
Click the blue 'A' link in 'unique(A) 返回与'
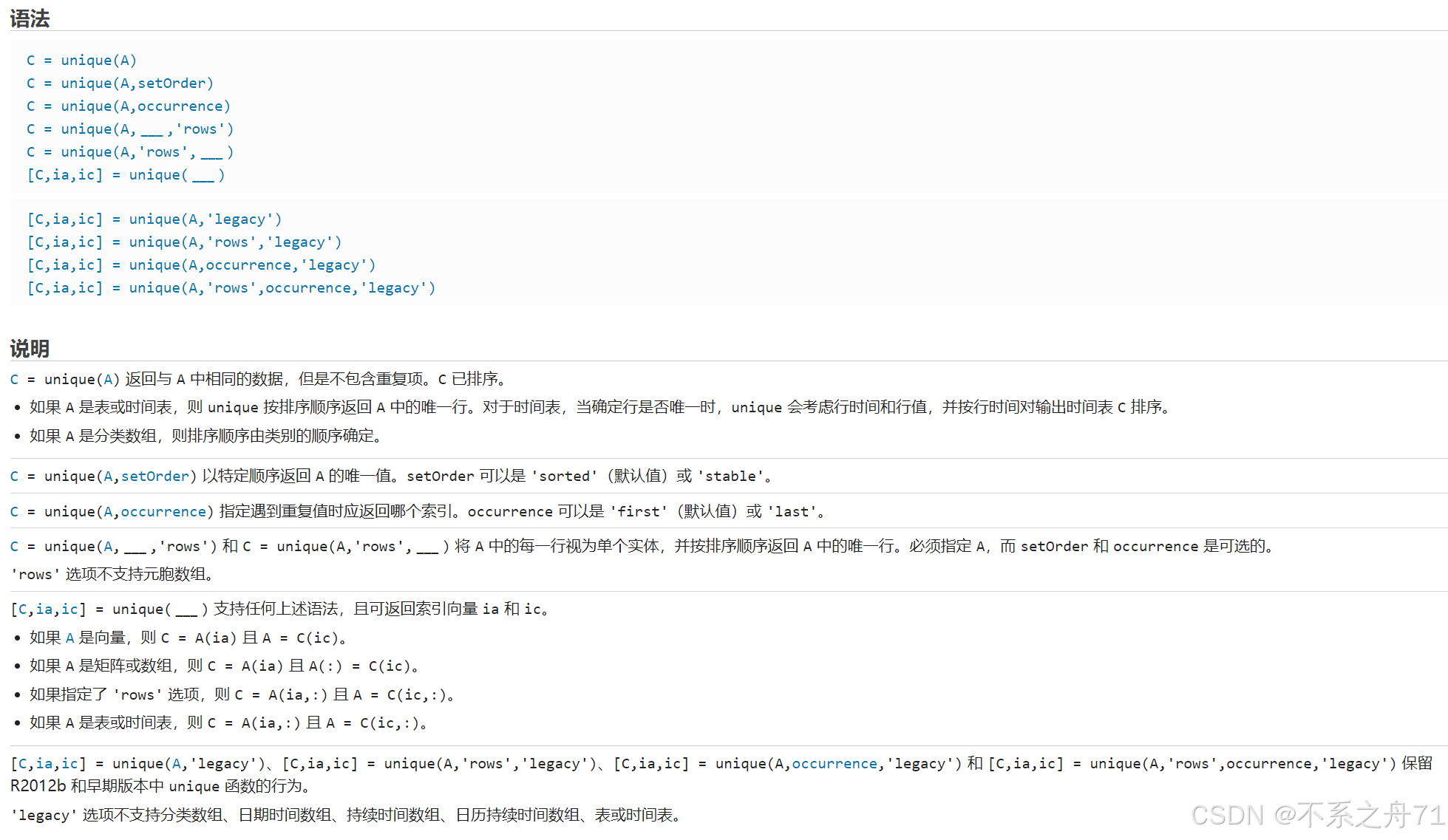pyautogui.click(x=107, y=379)
